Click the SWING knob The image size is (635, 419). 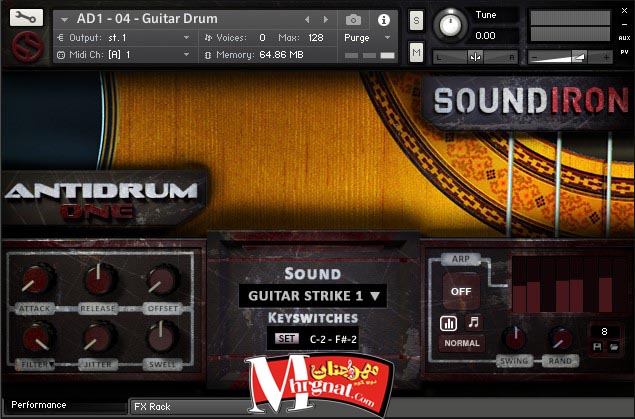click(514, 338)
